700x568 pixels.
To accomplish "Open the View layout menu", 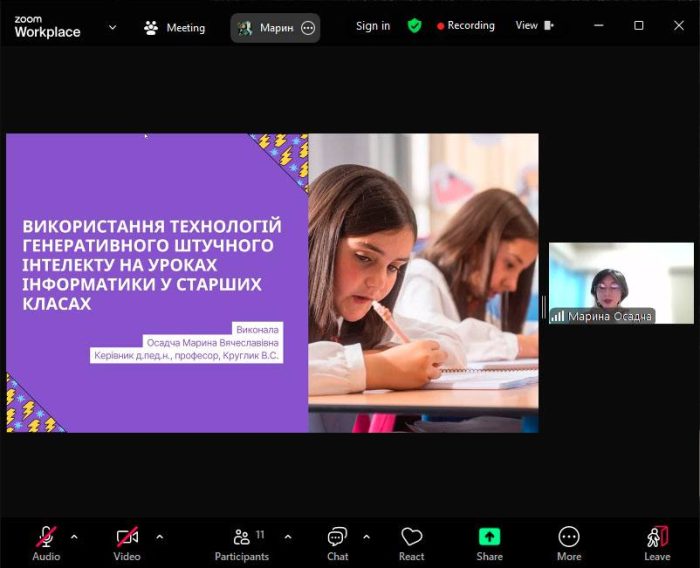I will 534,26.
